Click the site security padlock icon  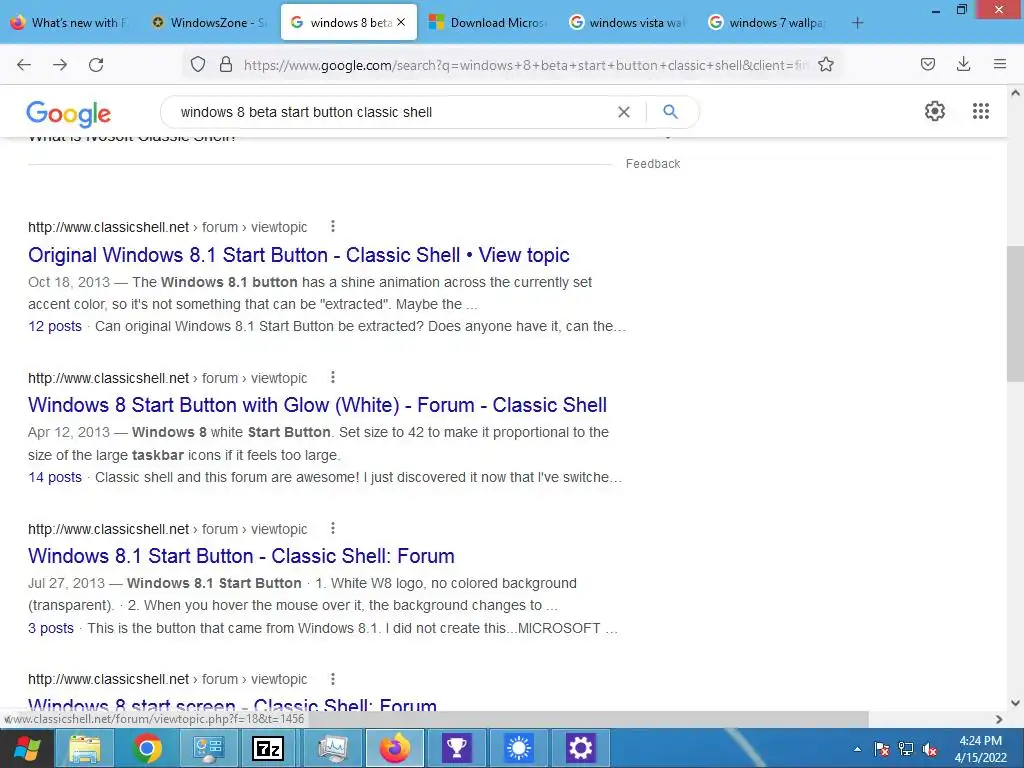pyautogui.click(x=226, y=64)
